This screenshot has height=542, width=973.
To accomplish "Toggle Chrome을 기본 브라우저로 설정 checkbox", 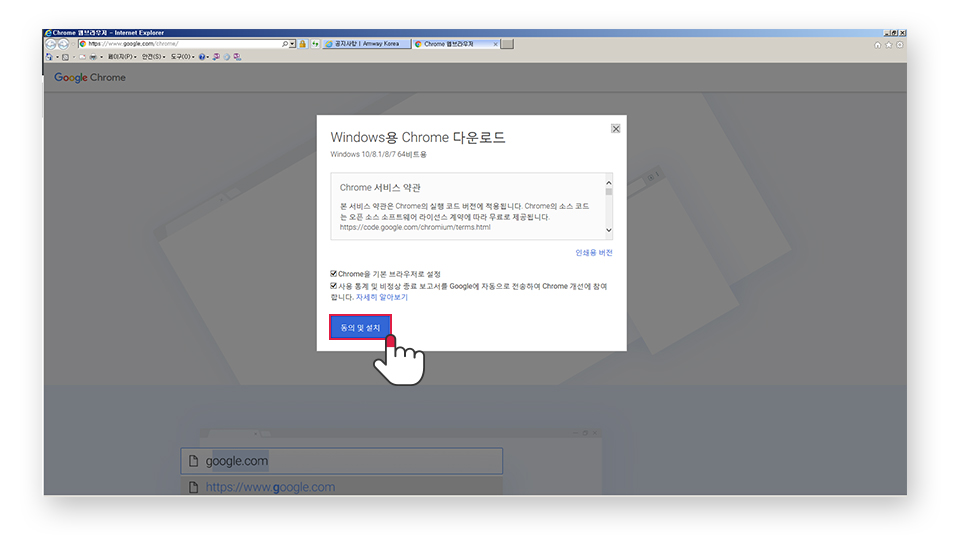I will tap(334, 274).
